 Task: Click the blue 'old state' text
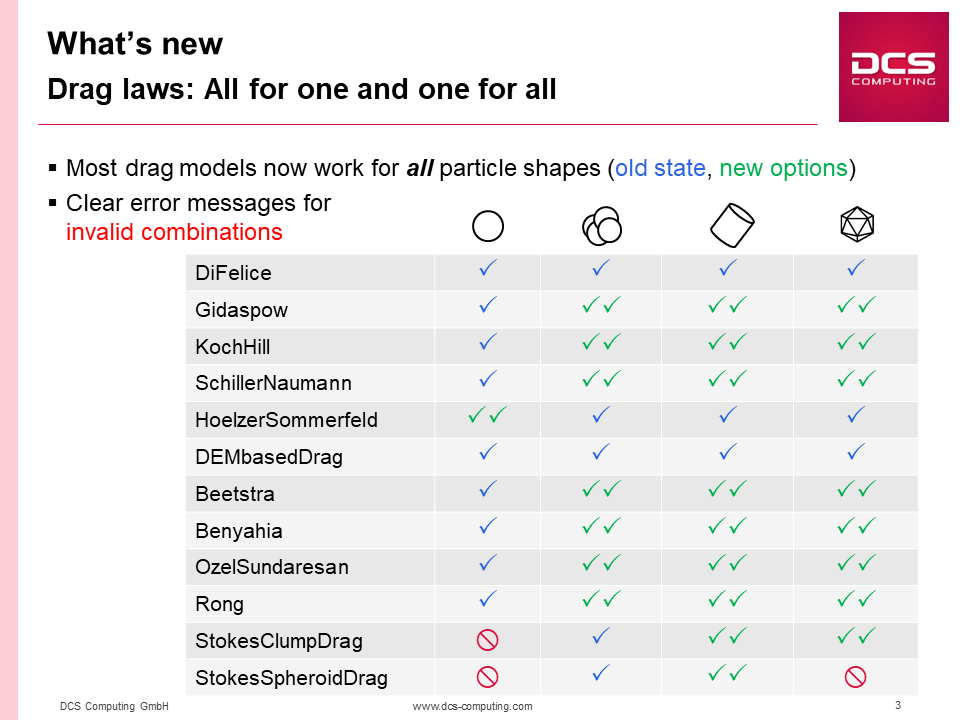click(660, 168)
